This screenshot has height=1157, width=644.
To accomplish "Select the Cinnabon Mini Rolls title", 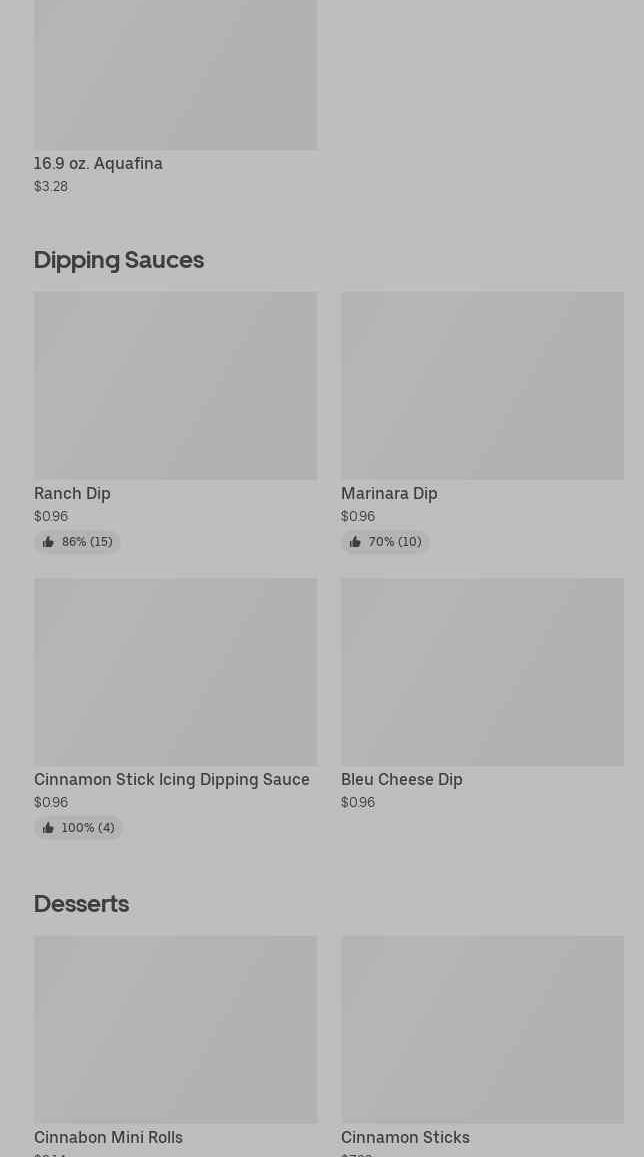I will point(108,1137).
